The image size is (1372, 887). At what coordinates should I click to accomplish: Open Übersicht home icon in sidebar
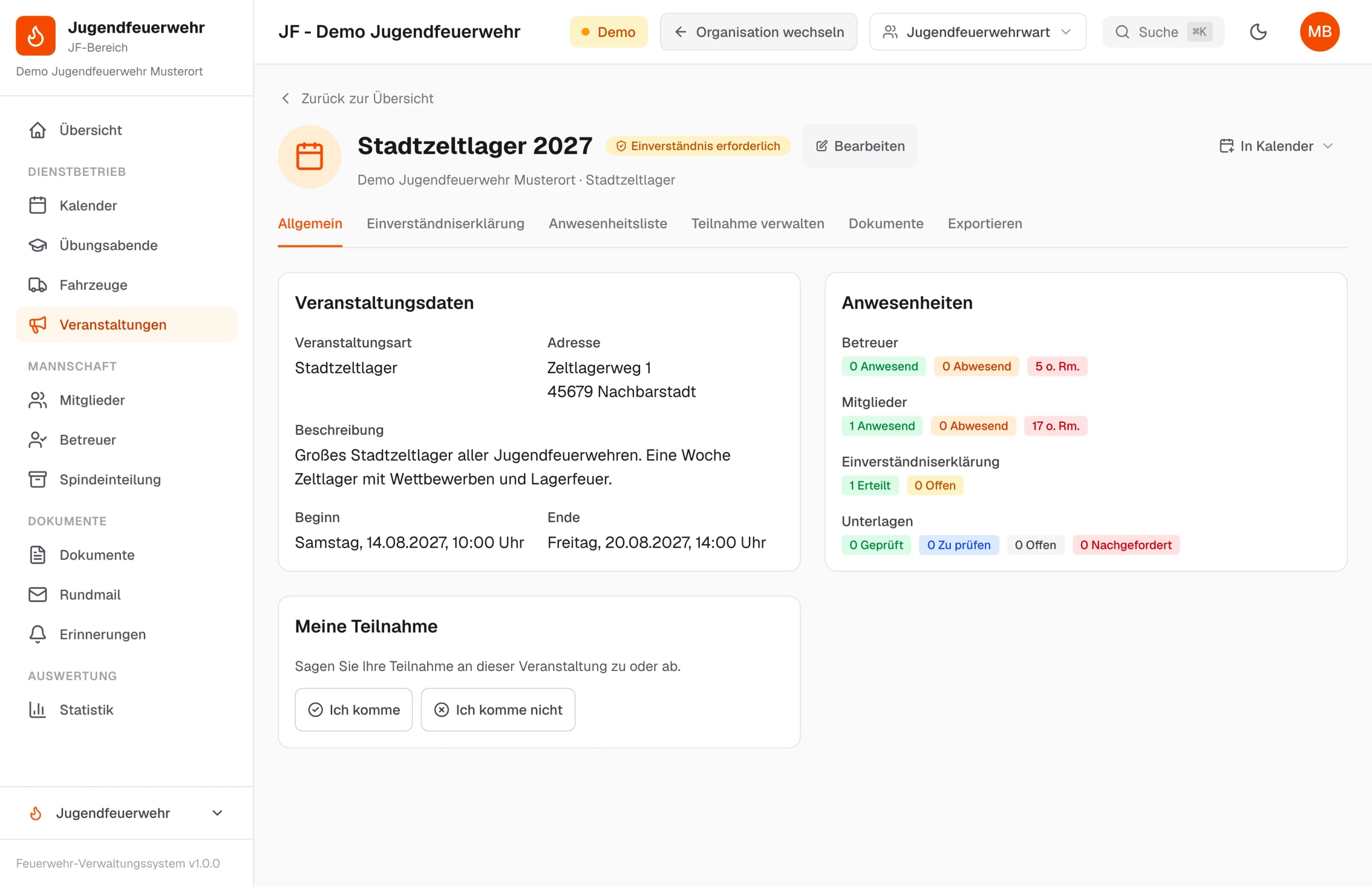point(38,130)
